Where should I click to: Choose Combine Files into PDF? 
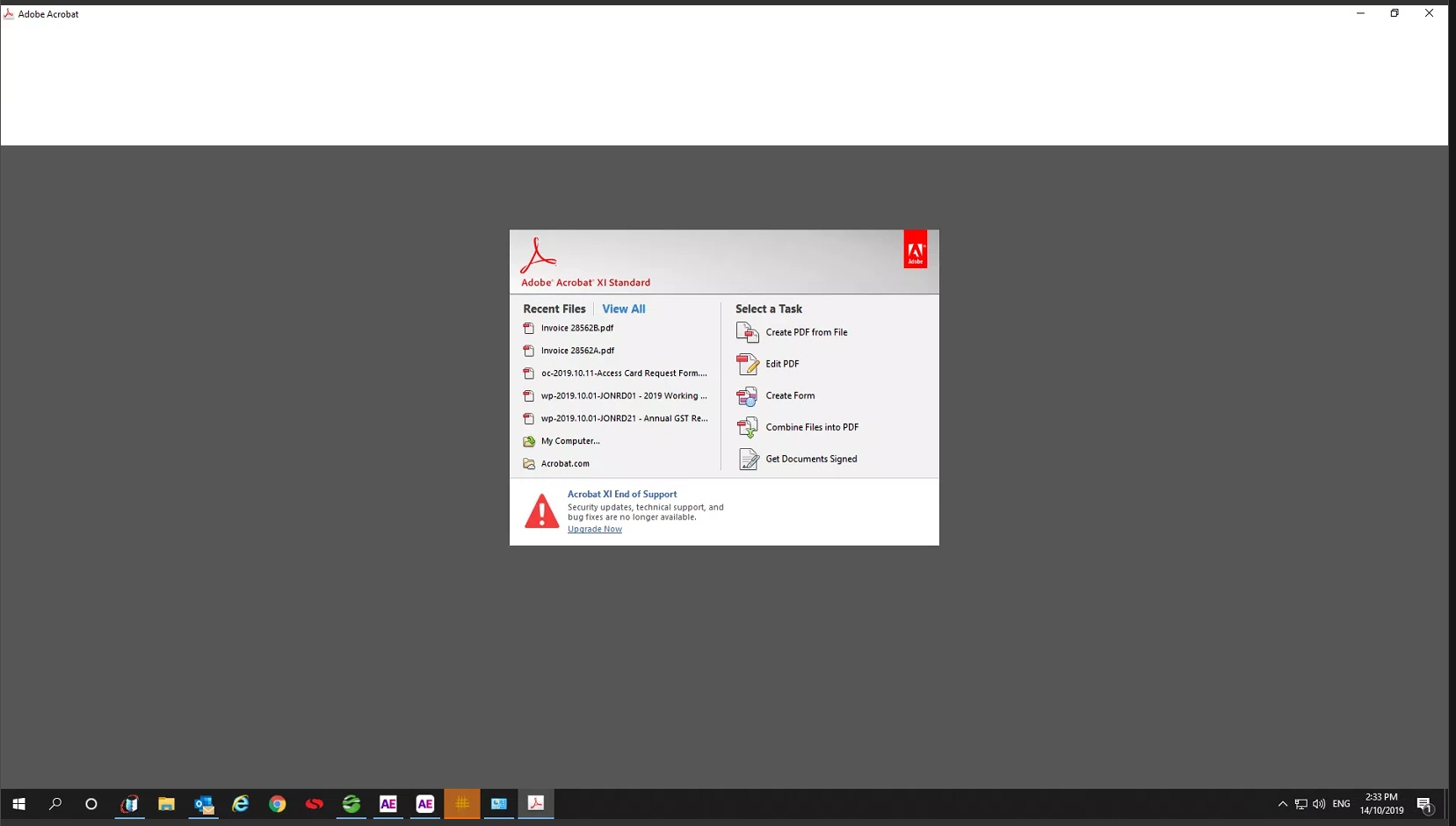pos(798,427)
